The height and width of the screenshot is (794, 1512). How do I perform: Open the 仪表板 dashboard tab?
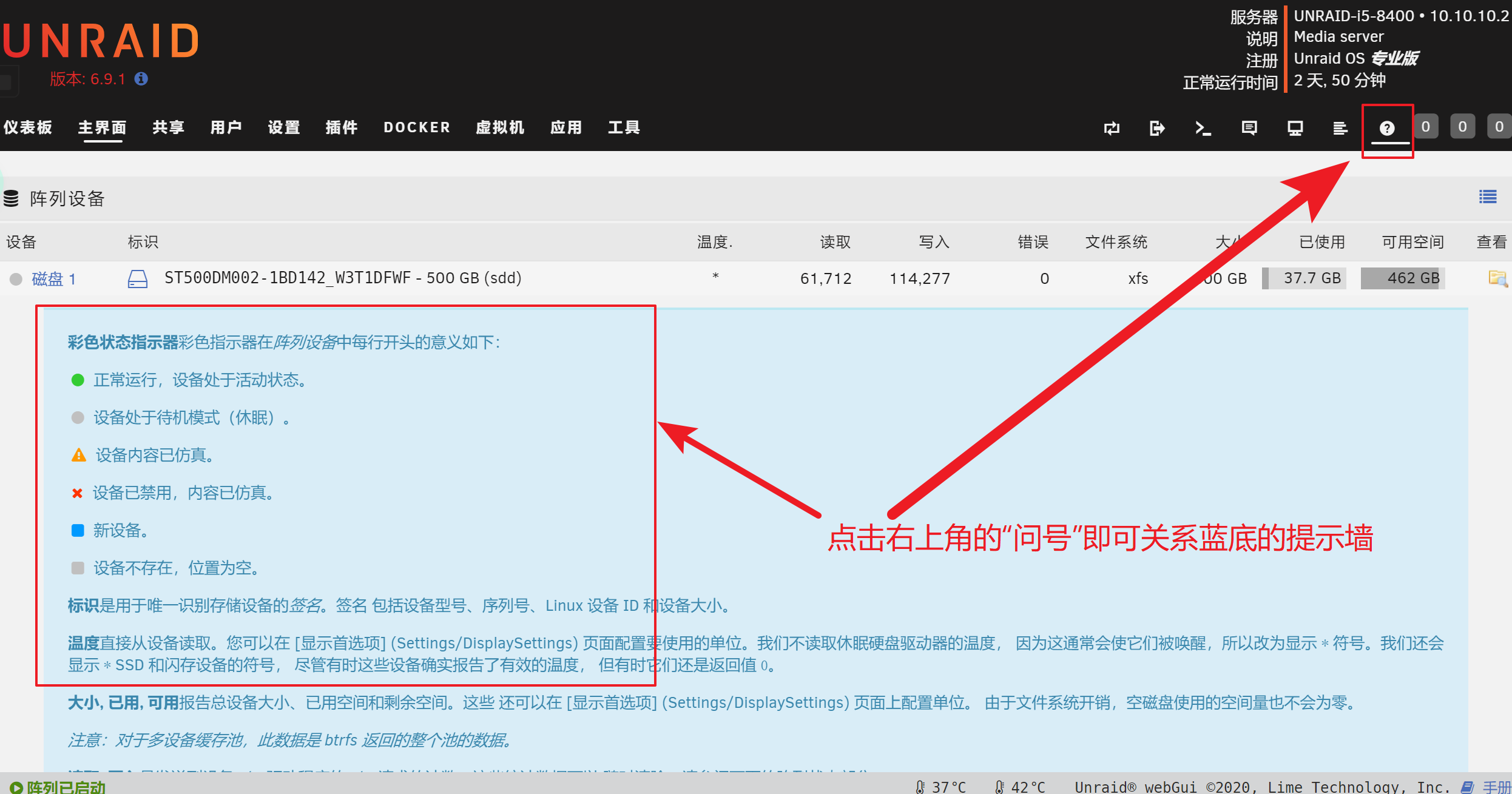[x=28, y=127]
